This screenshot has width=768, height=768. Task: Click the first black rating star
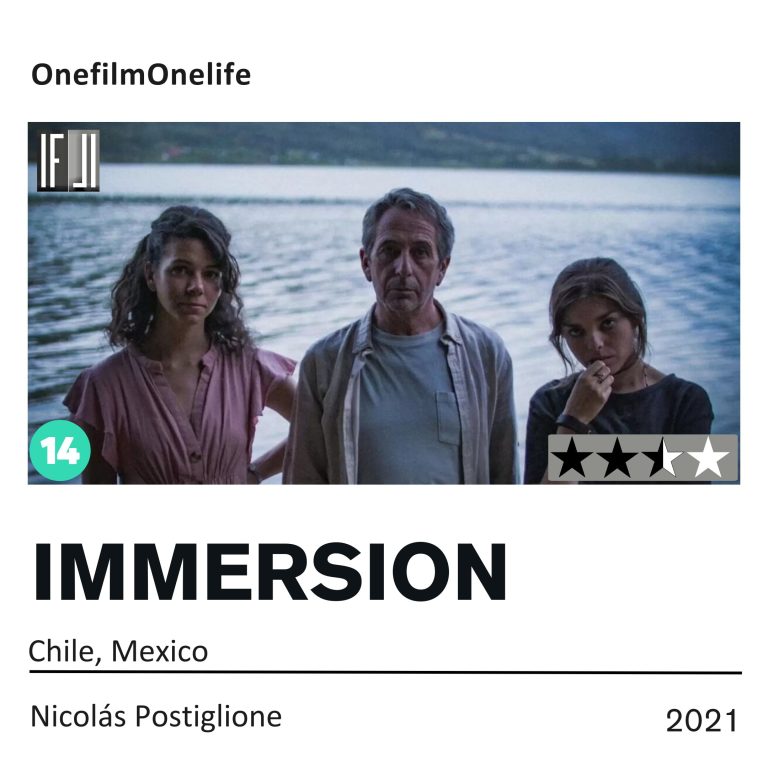click(572, 458)
